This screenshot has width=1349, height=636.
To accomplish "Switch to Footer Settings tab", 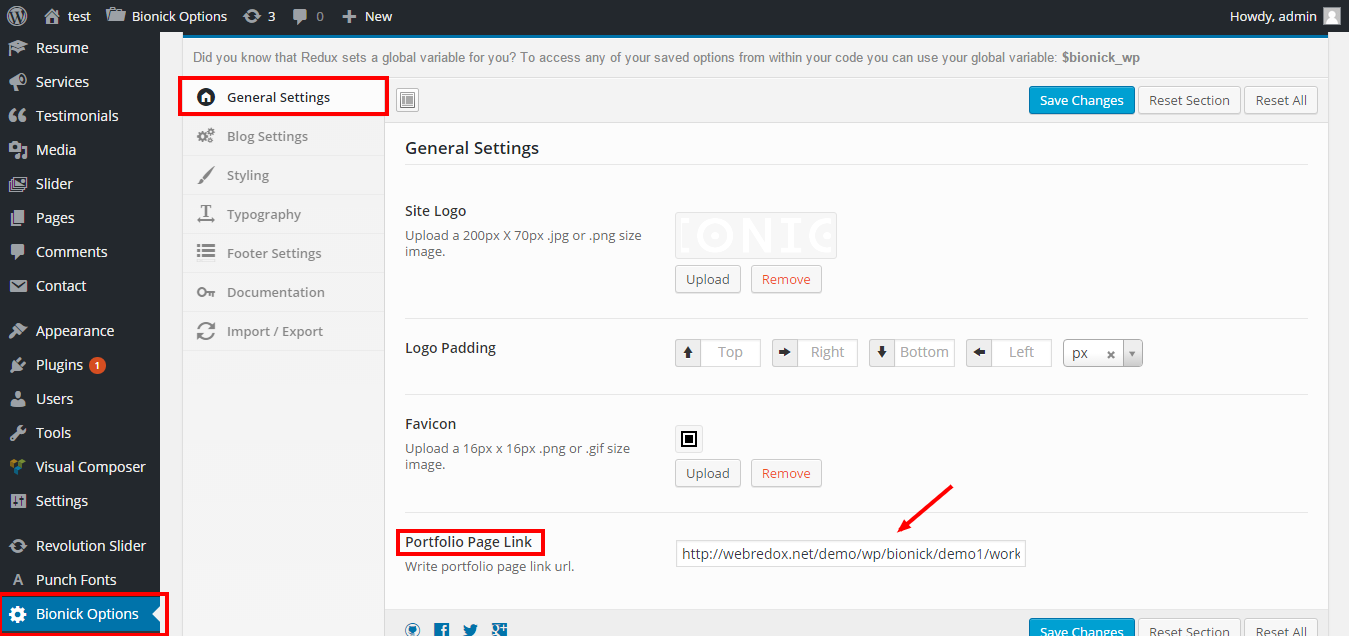I will 284,253.
